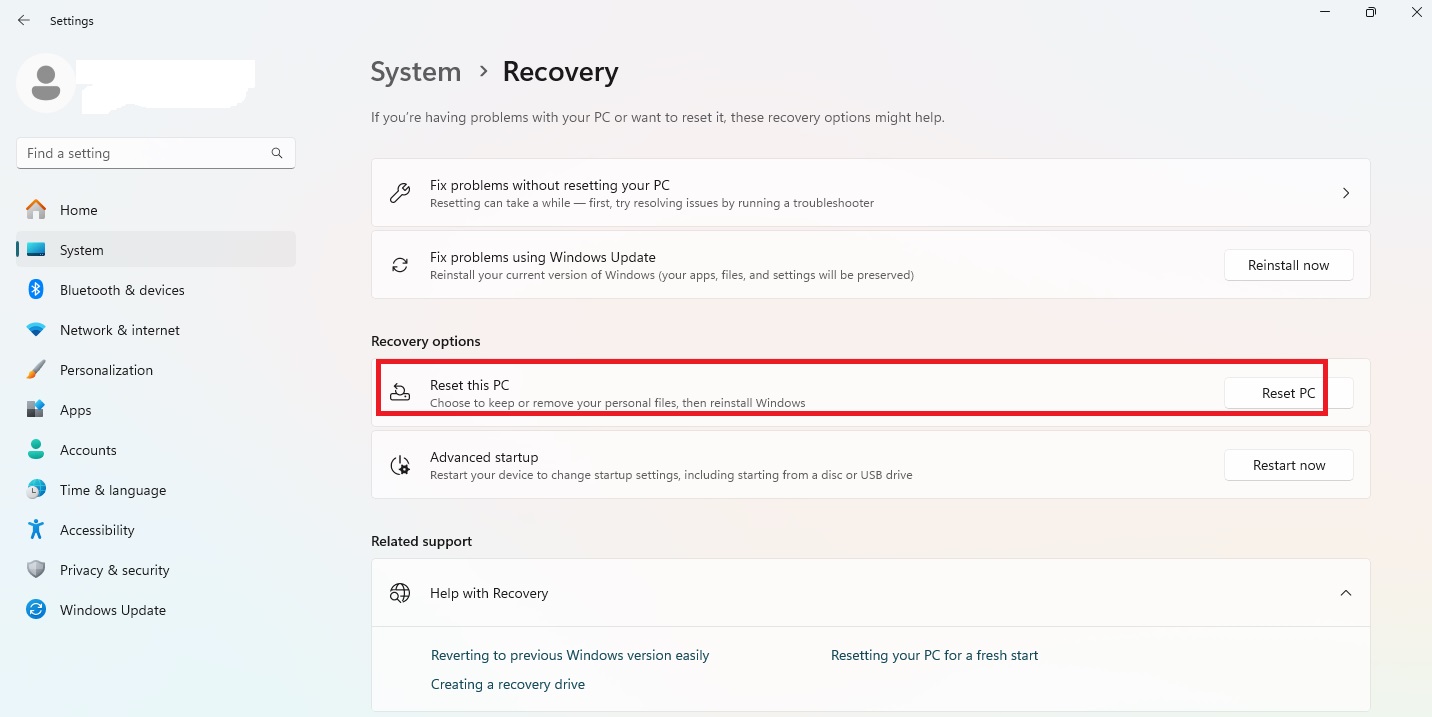Click the wrench troubleshoot icon
The height and width of the screenshot is (717, 1432).
400,193
